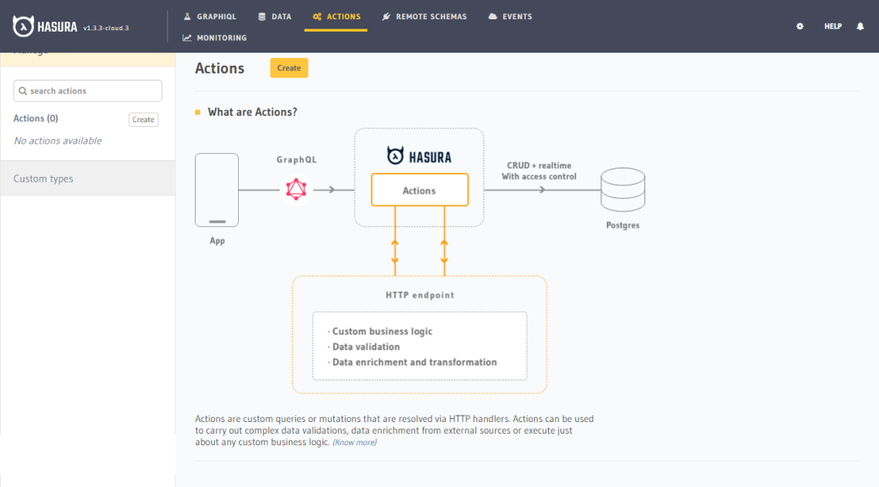Follow the Know more link
This screenshot has height=487, width=879.
coord(354,442)
